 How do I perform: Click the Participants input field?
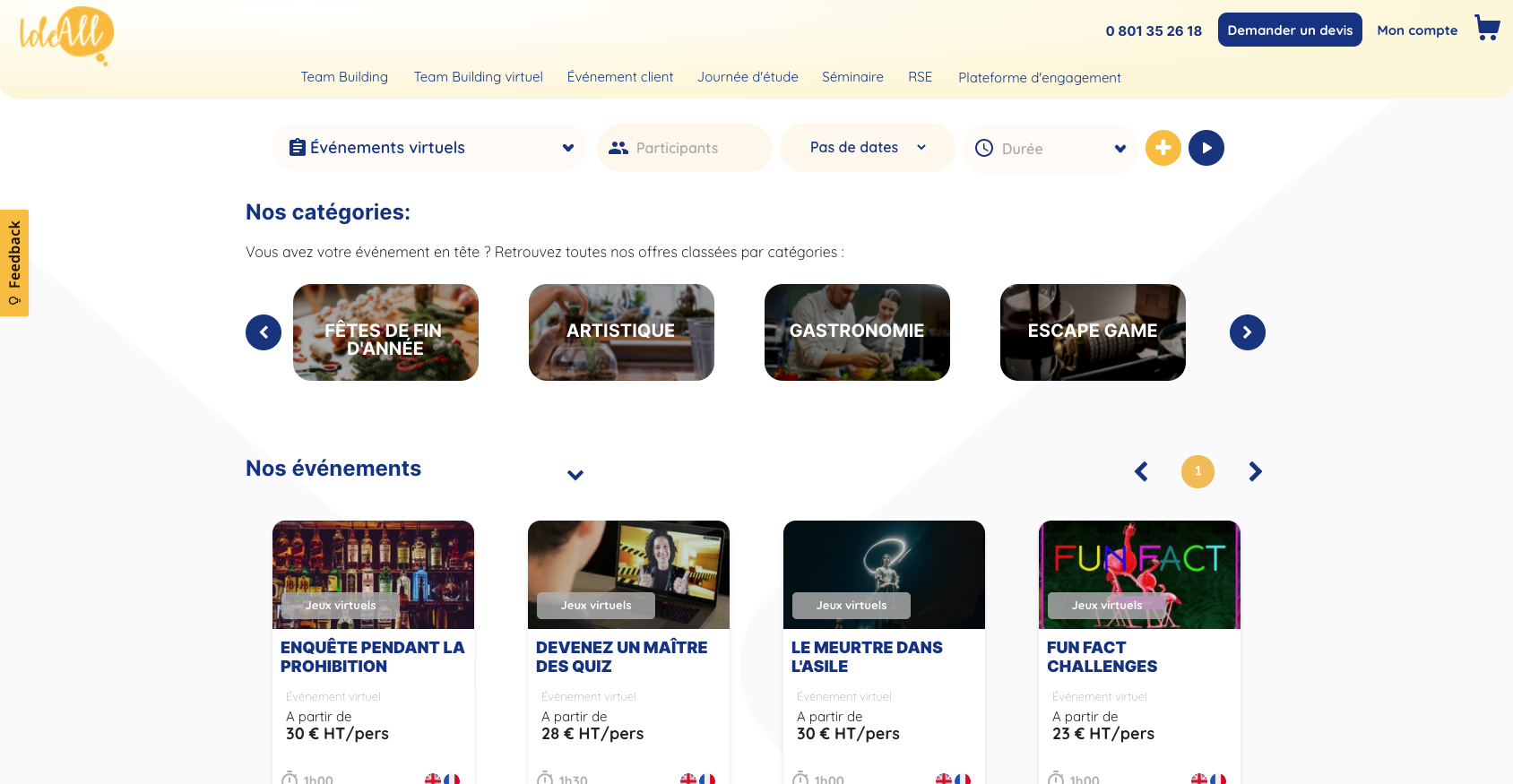point(695,149)
